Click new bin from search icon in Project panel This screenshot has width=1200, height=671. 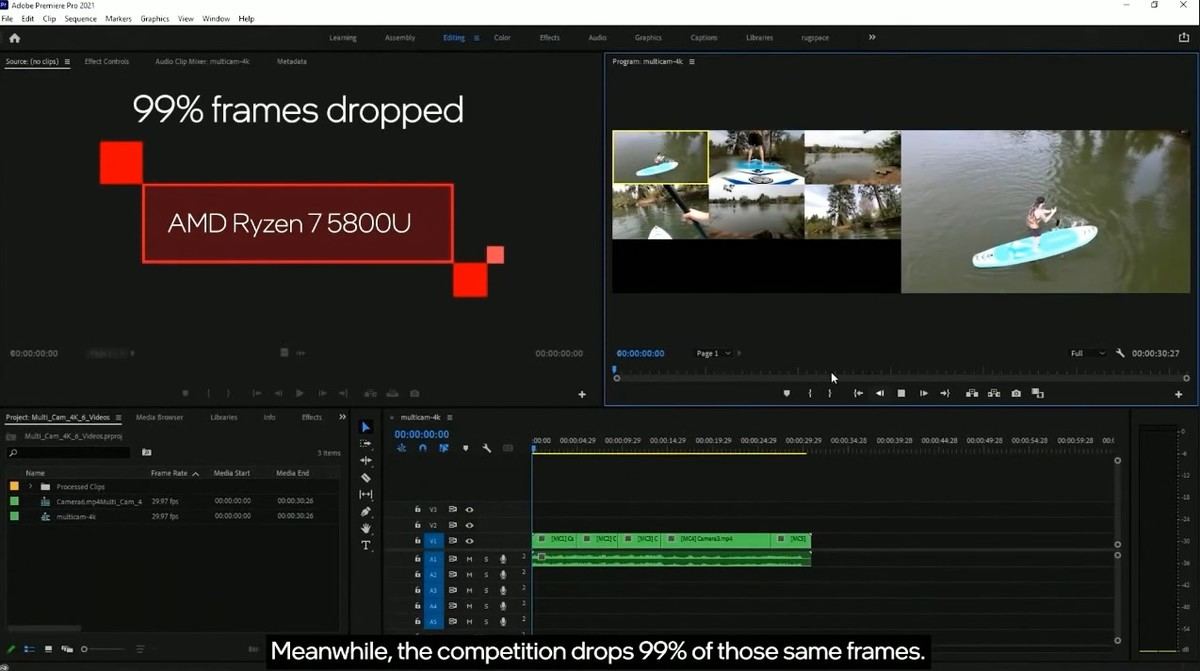[x=146, y=452]
